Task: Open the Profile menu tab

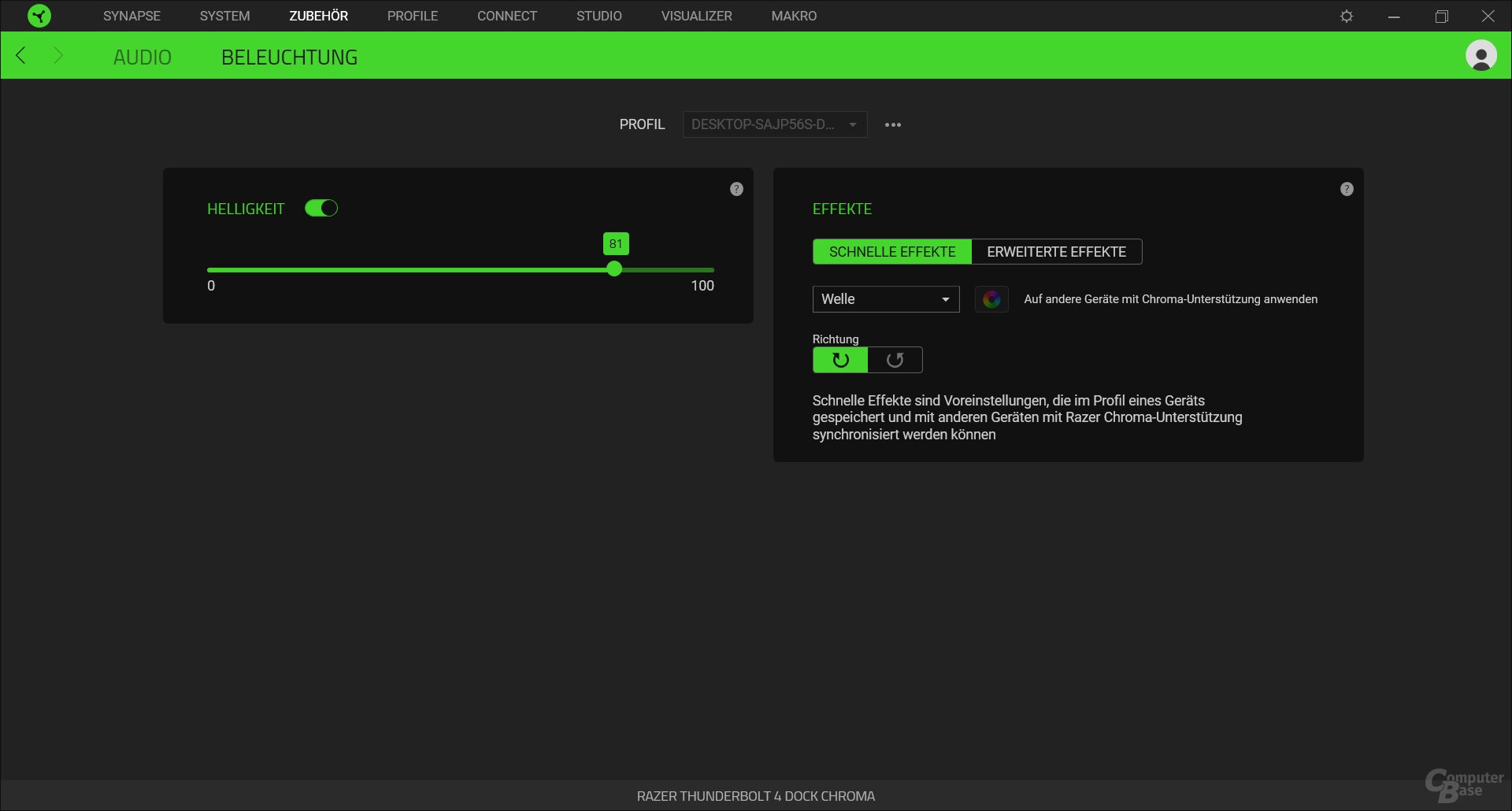Action: coord(413,16)
